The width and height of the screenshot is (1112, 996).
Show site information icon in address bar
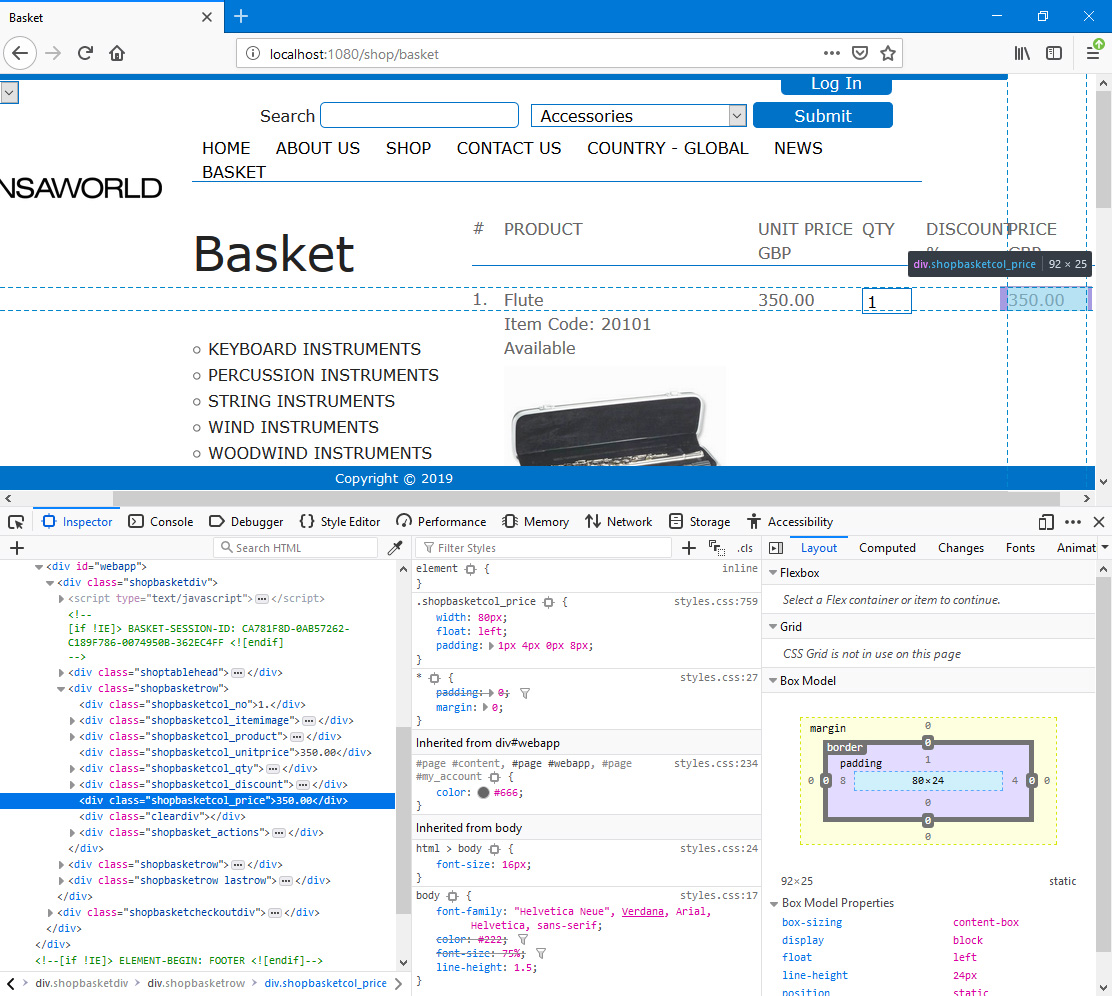click(252, 54)
